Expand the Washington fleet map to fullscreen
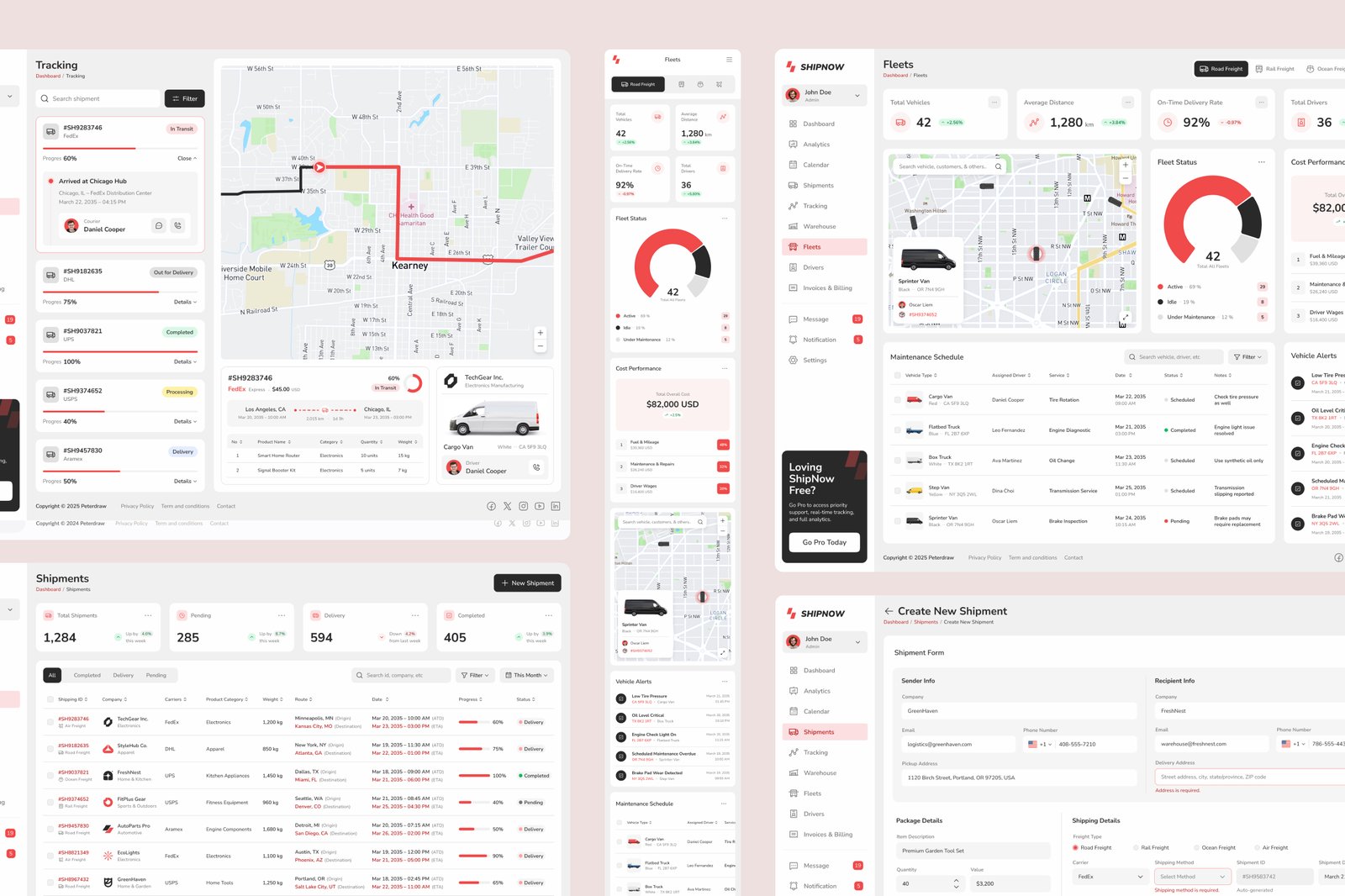 pos(1125,318)
